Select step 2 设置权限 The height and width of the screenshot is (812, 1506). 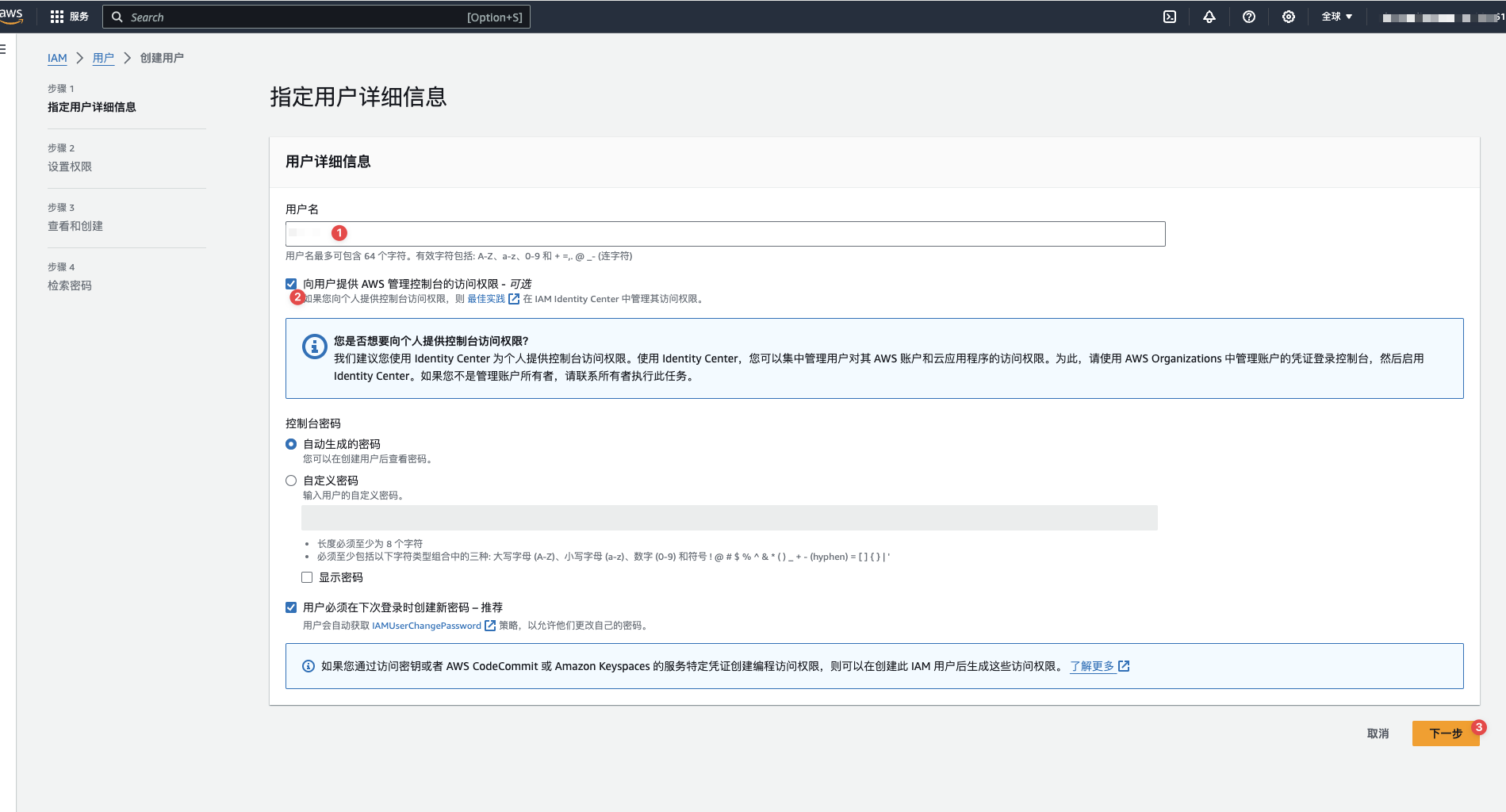tap(70, 167)
